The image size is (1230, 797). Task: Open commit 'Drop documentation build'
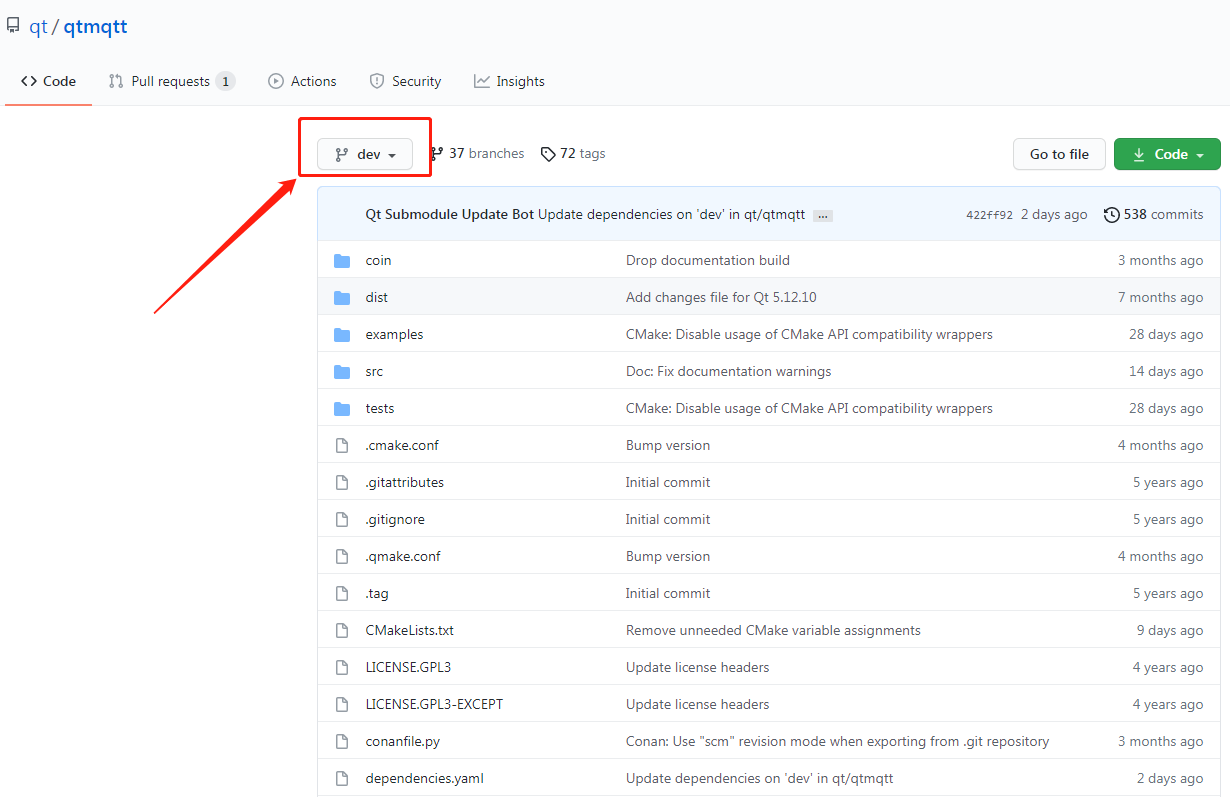pos(708,261)
